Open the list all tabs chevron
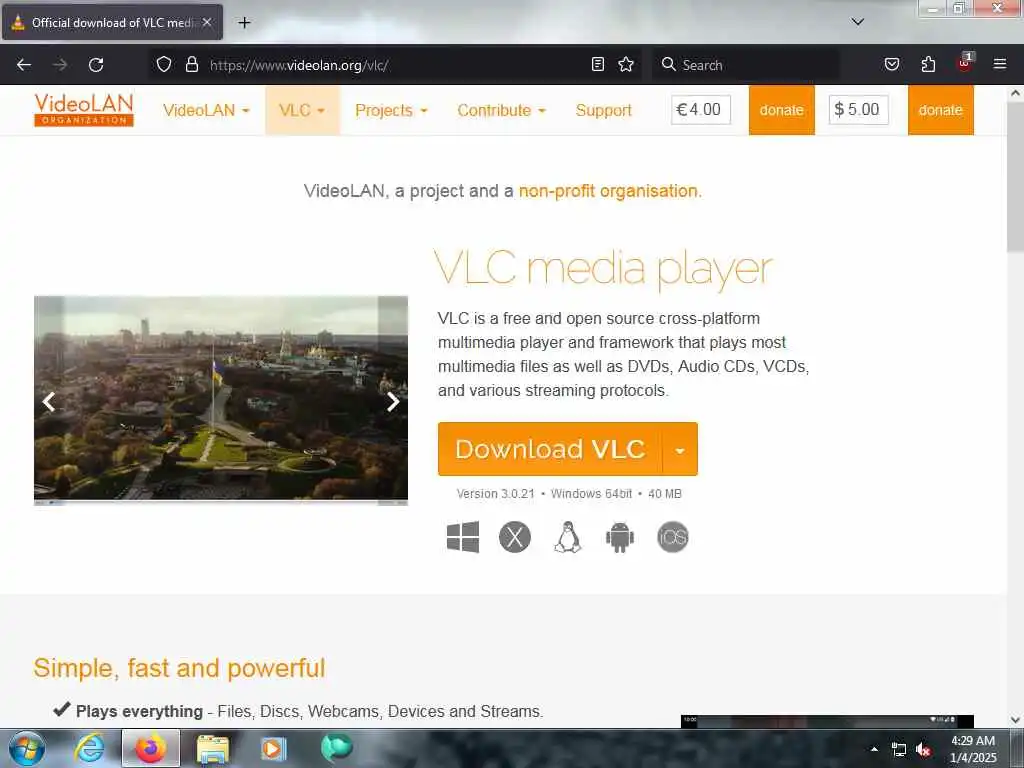 858,22
